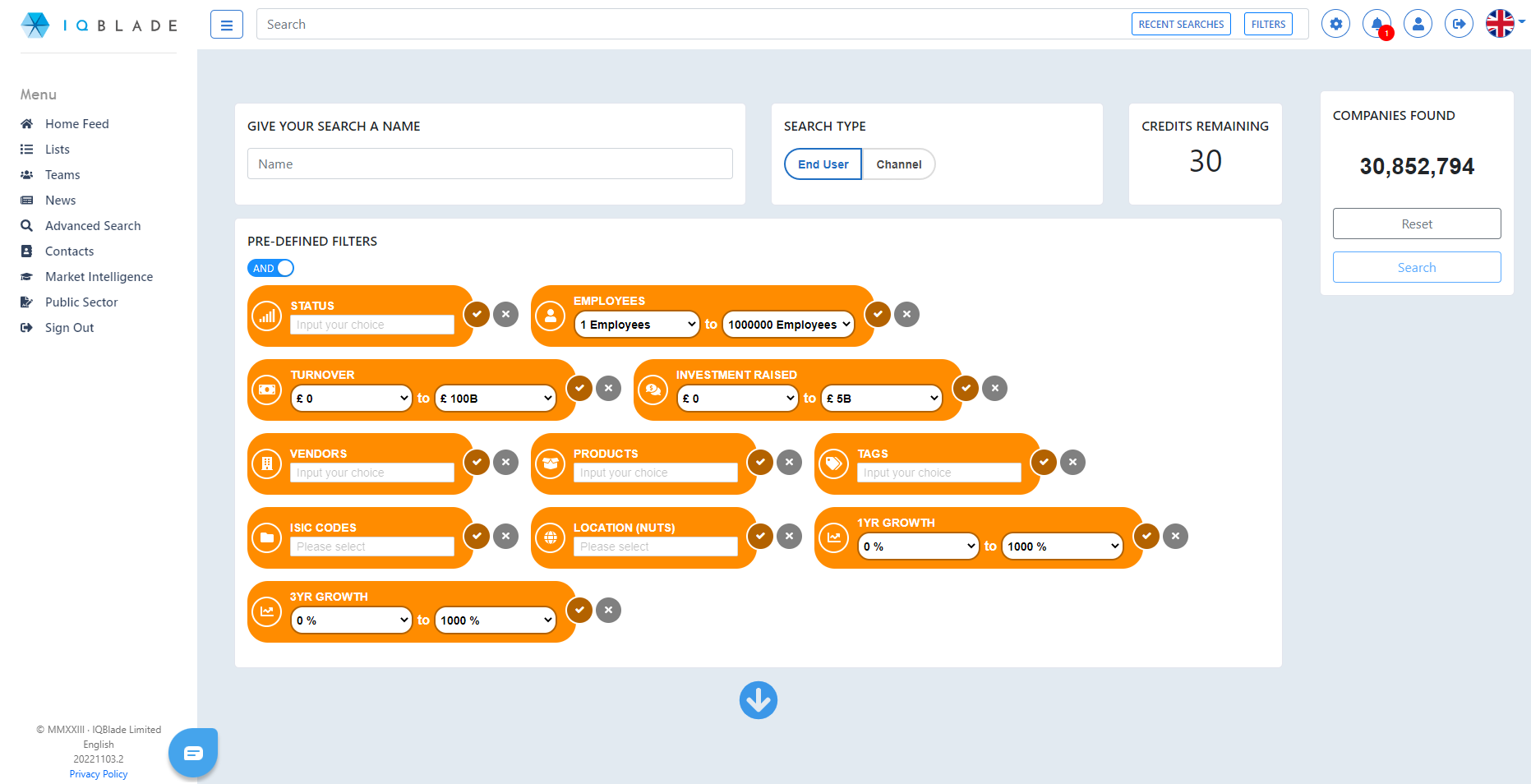Remove the Turnover filter with X icon
Viewport: 1531px width, 784px height.
pyautogui.click(x=608, y=388)
